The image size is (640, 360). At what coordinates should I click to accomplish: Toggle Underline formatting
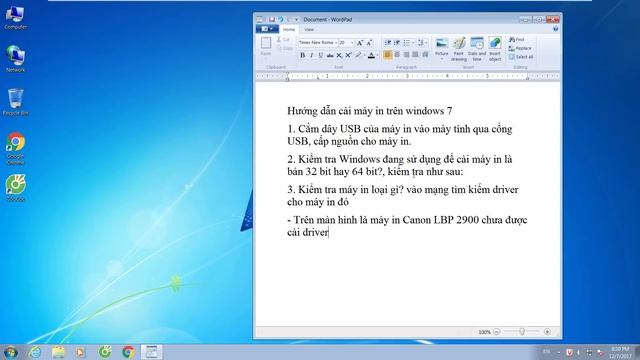321,55
